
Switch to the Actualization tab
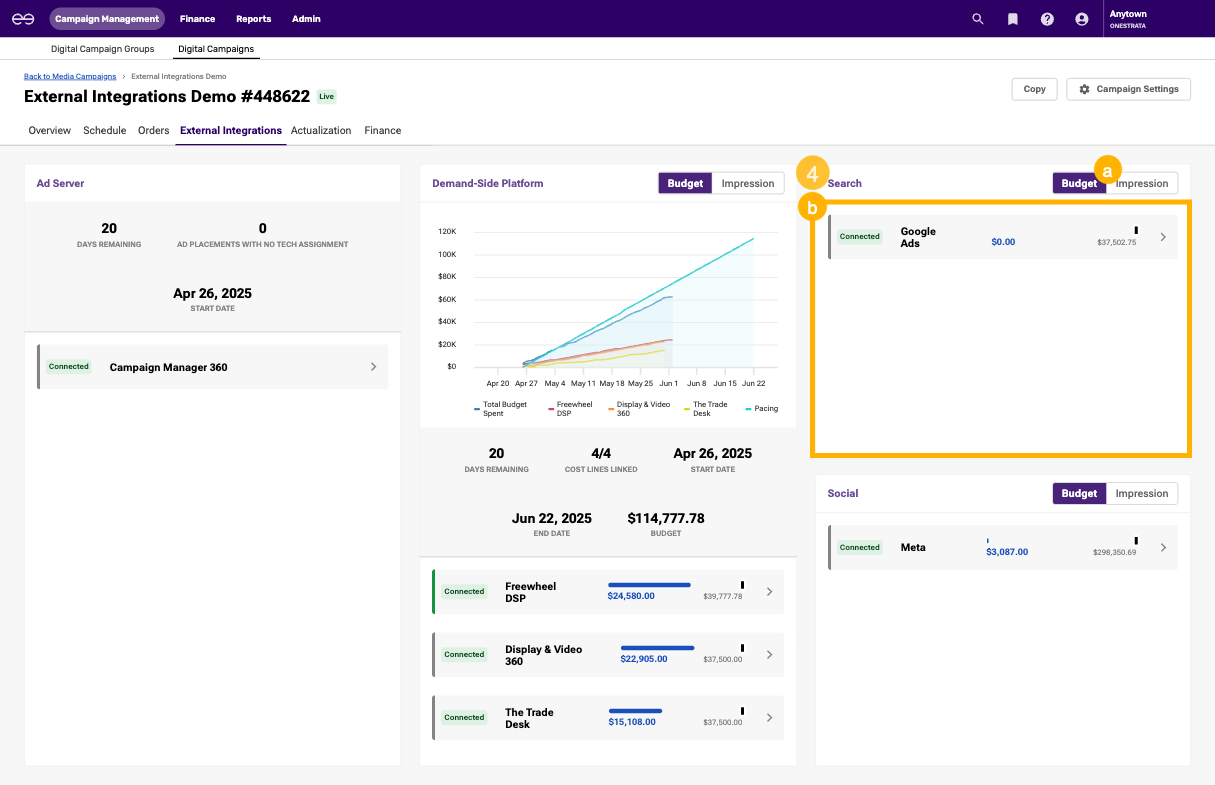tap(321, 130)
